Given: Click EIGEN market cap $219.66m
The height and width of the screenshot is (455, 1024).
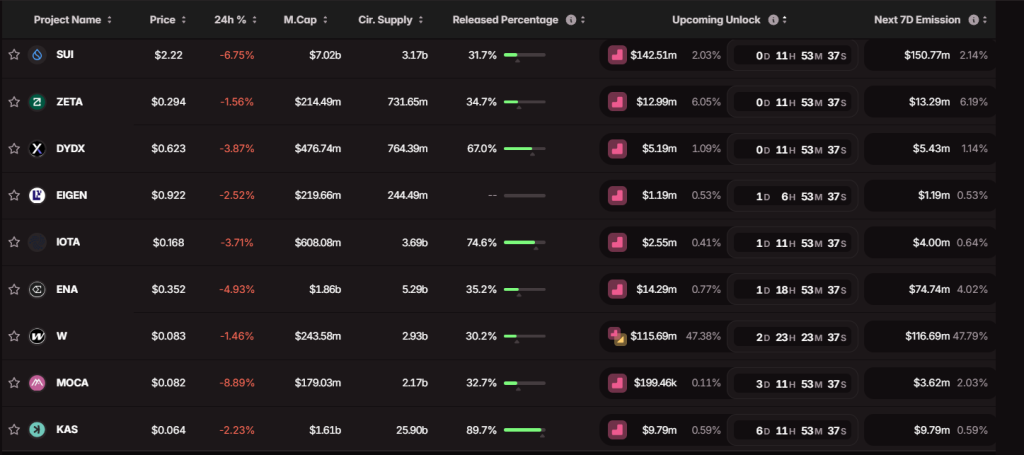Looking at the screenshot, I should 317,195.
